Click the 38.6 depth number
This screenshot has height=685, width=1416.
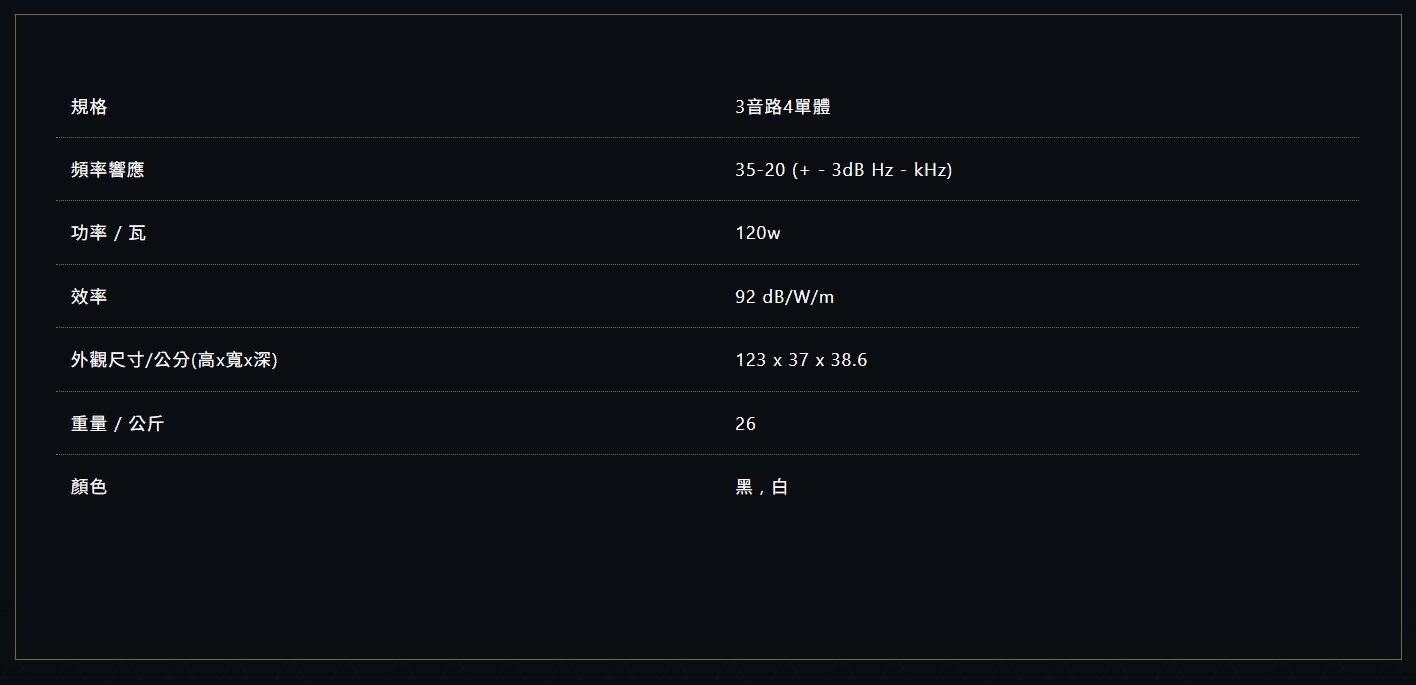pos(848,360)
